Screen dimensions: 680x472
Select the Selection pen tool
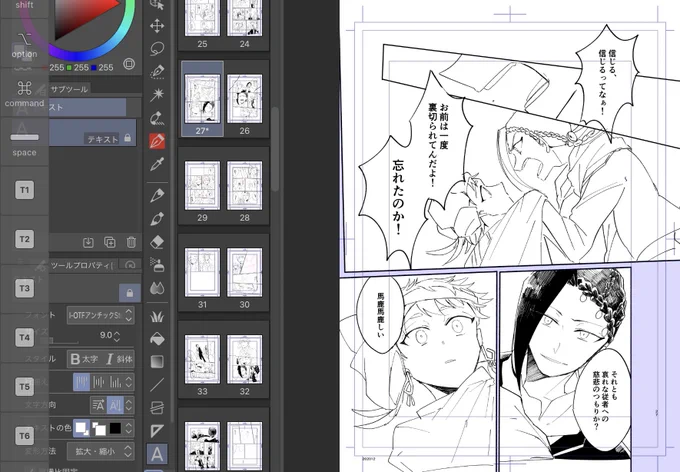tap(157, 72)
